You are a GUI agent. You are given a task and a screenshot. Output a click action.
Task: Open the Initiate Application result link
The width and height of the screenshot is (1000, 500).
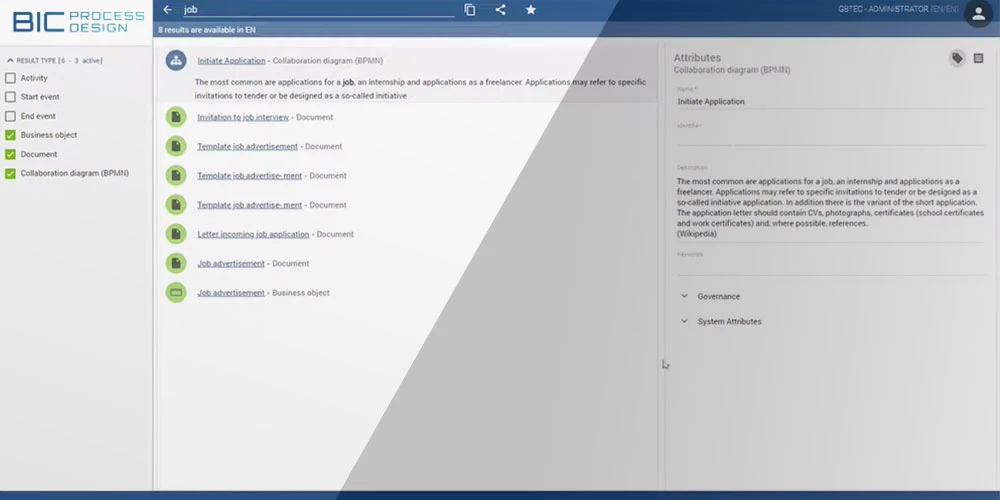[231, 61]
